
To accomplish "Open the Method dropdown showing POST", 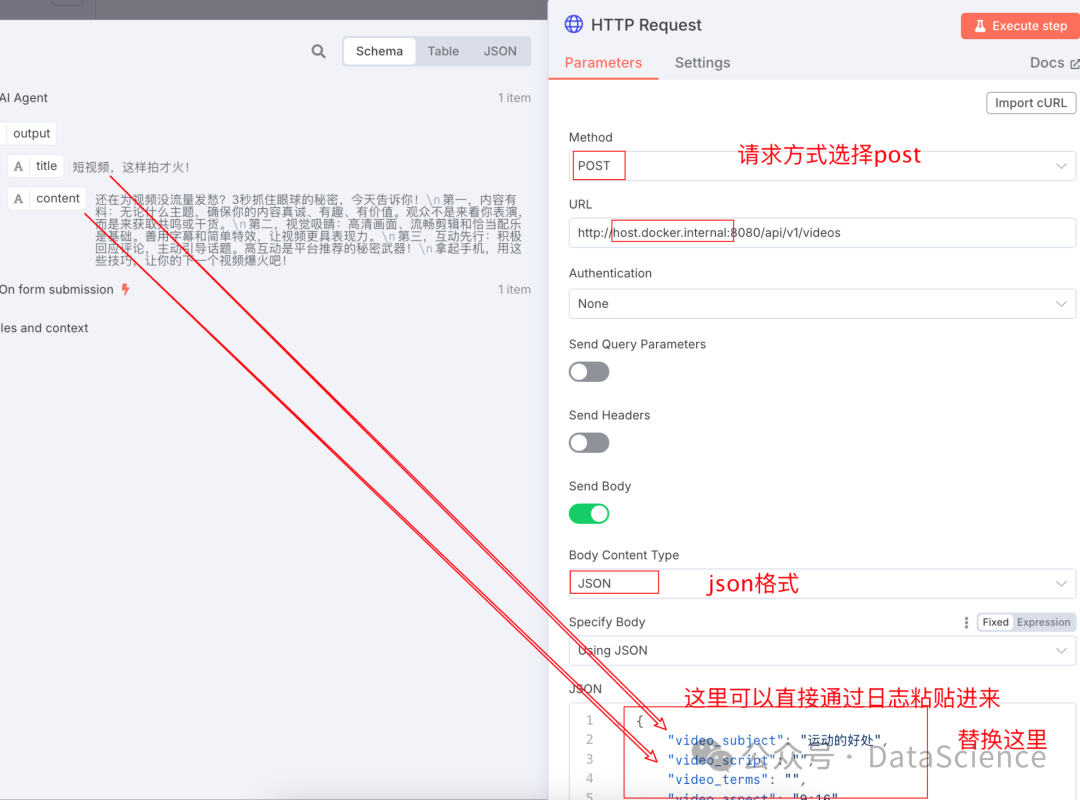I will (x=822, y=166).
